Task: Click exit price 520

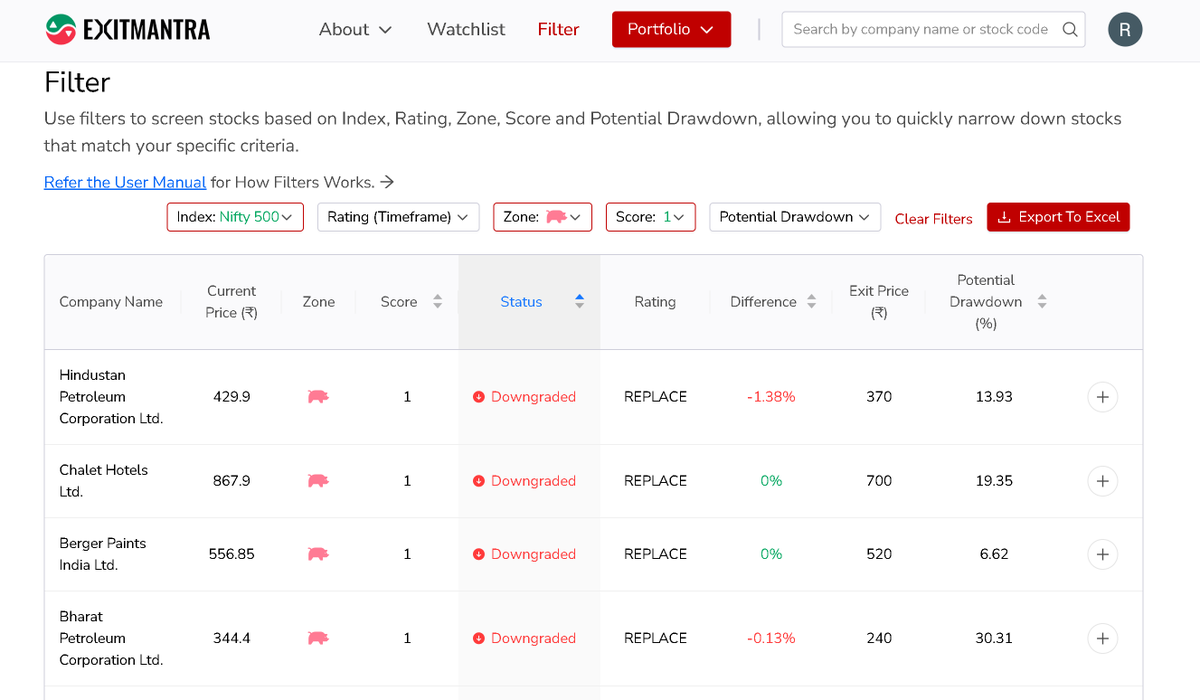Action: click(879, 554)
